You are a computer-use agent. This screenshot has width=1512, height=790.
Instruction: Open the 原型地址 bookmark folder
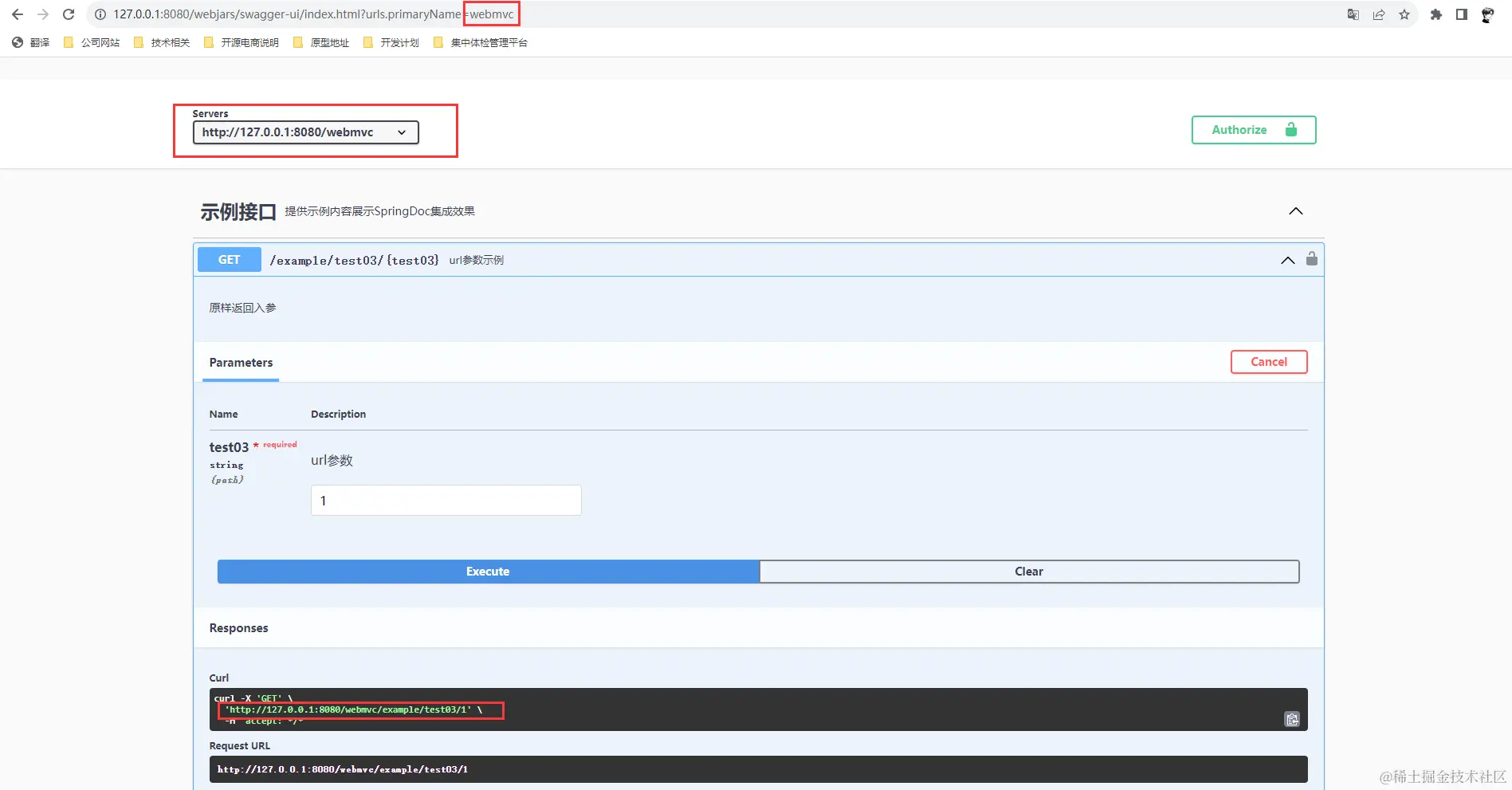point(321,43)
